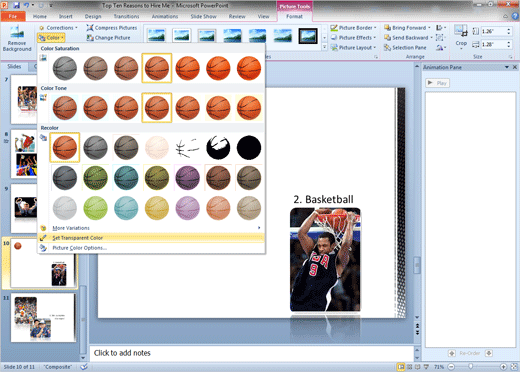The width and height of the screenshot is (520, 372).
Task: Apply the dark purple recolor basketball
Action: (188, 178)
